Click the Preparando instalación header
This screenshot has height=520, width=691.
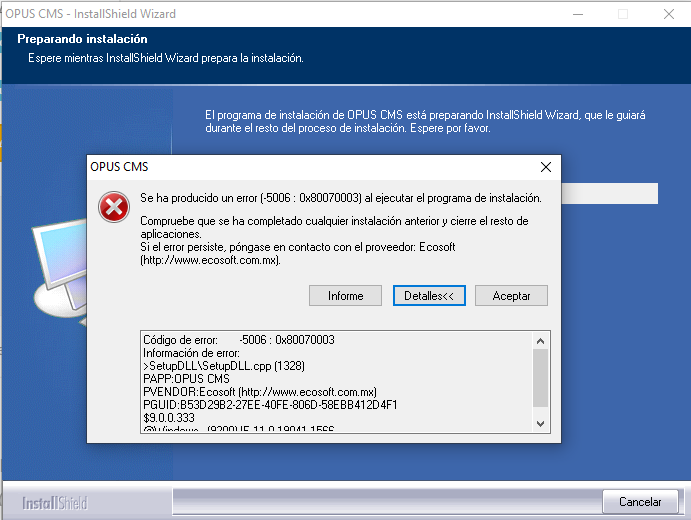point(83,39)
